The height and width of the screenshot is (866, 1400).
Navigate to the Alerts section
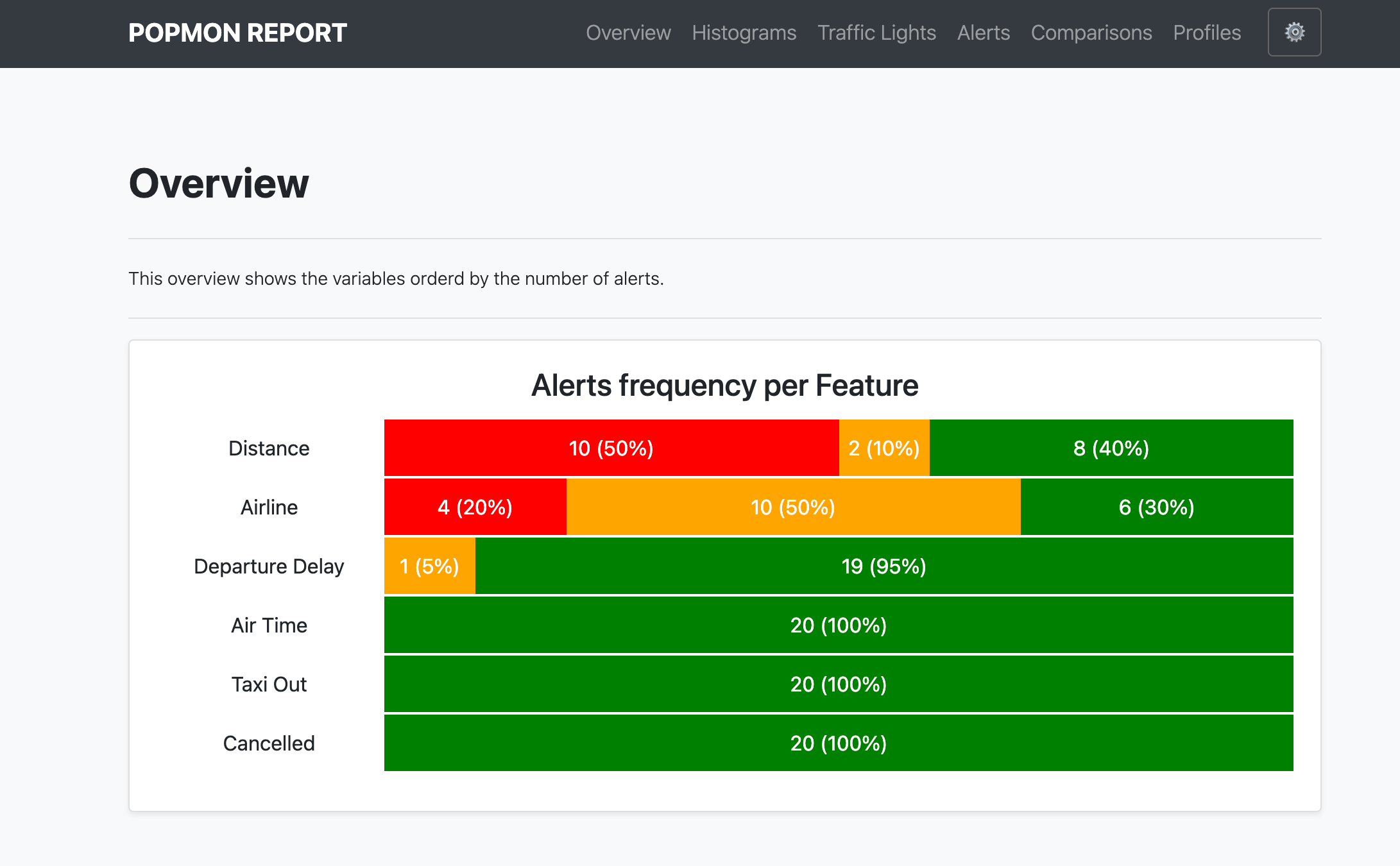click(x=983, y=33)
